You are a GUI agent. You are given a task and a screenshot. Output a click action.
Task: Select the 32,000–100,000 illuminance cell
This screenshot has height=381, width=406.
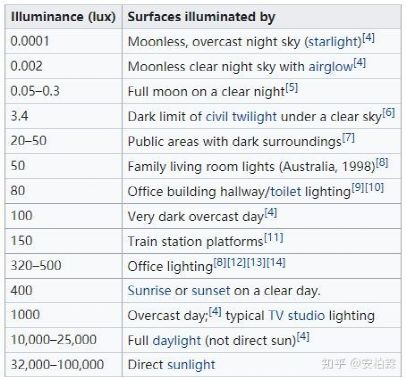click(x=63, y=364)
